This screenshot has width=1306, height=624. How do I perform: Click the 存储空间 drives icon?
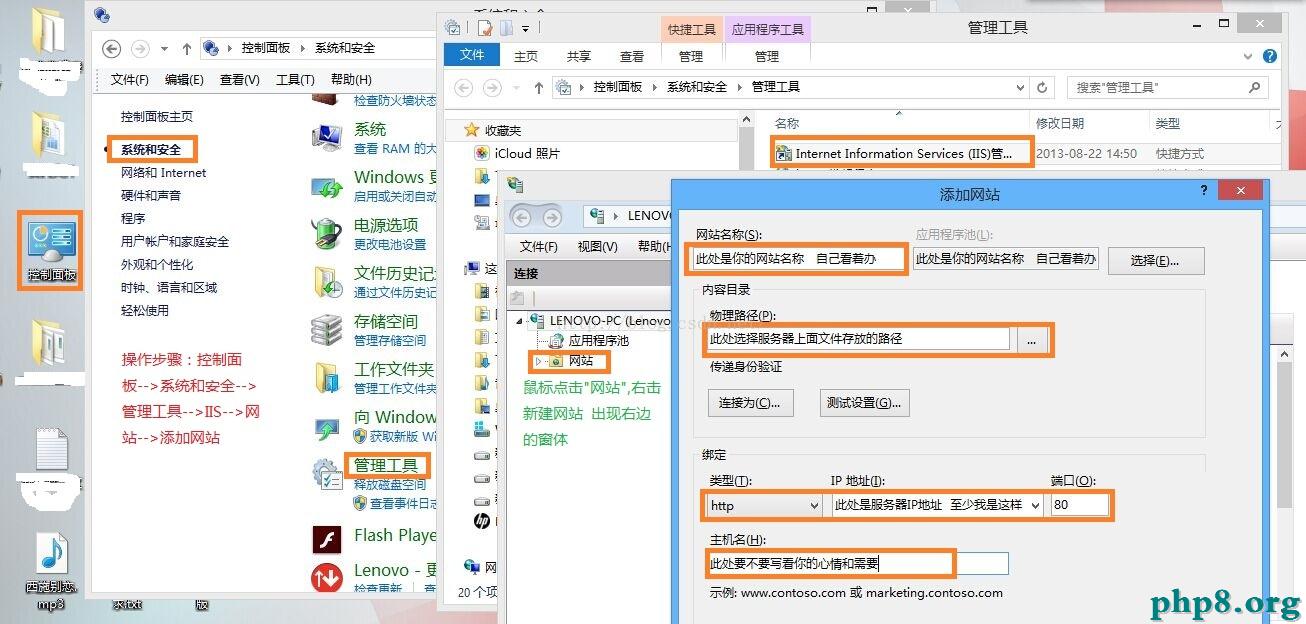pos(328,330)
